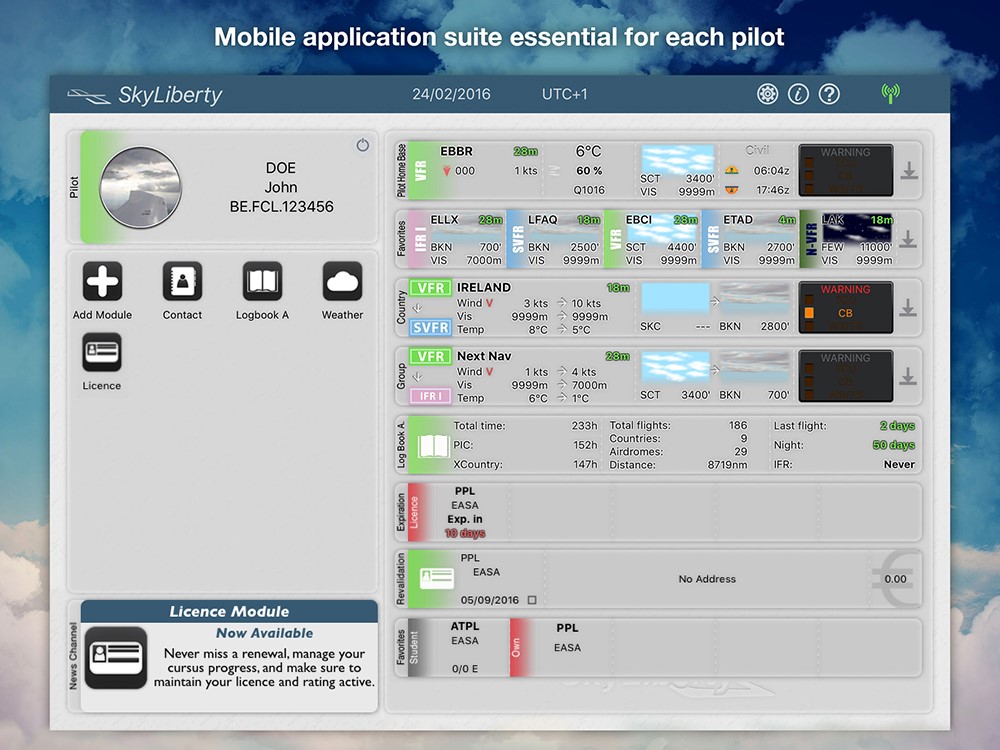This screenshot has width=1000, height=750.
Task: Tick the checkbox next to 05/09/2016
Action: (533, 600)
